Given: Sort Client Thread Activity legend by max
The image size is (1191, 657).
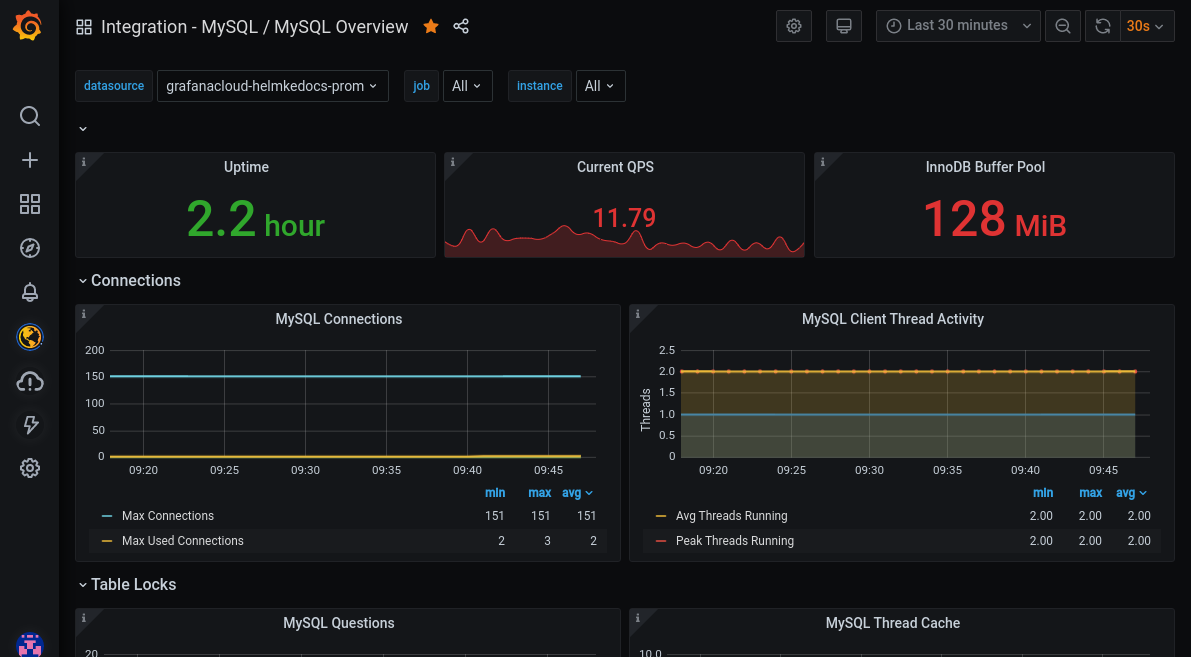Looking at the screenshot, I should 1091,493.
